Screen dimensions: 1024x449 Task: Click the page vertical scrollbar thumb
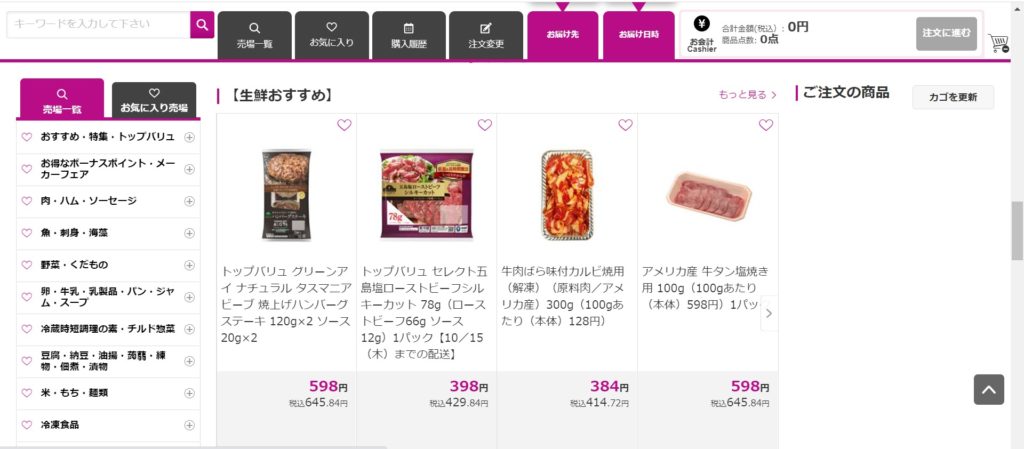[1017, 231]
